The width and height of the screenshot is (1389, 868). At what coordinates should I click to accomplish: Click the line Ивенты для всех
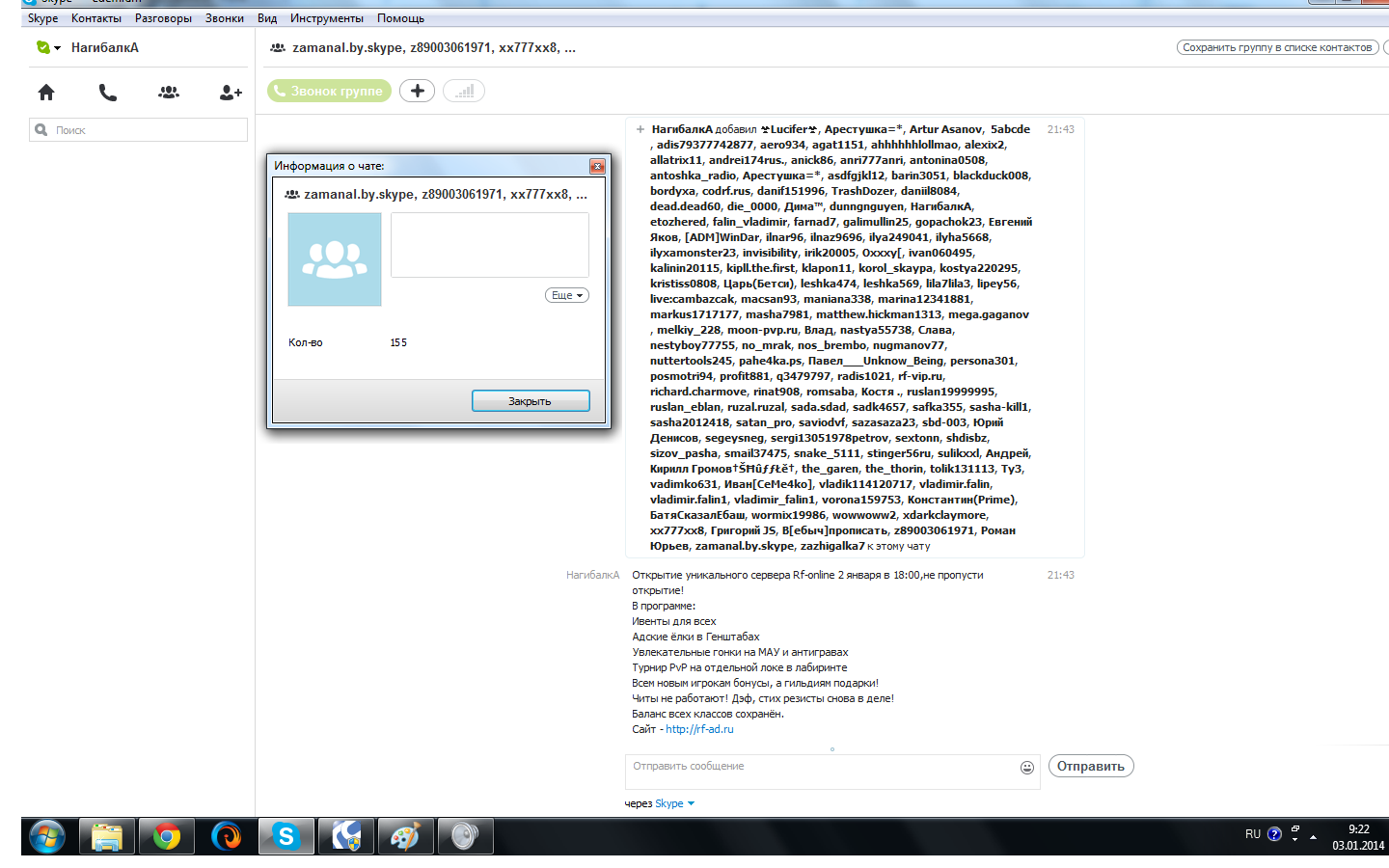point(674,621)
